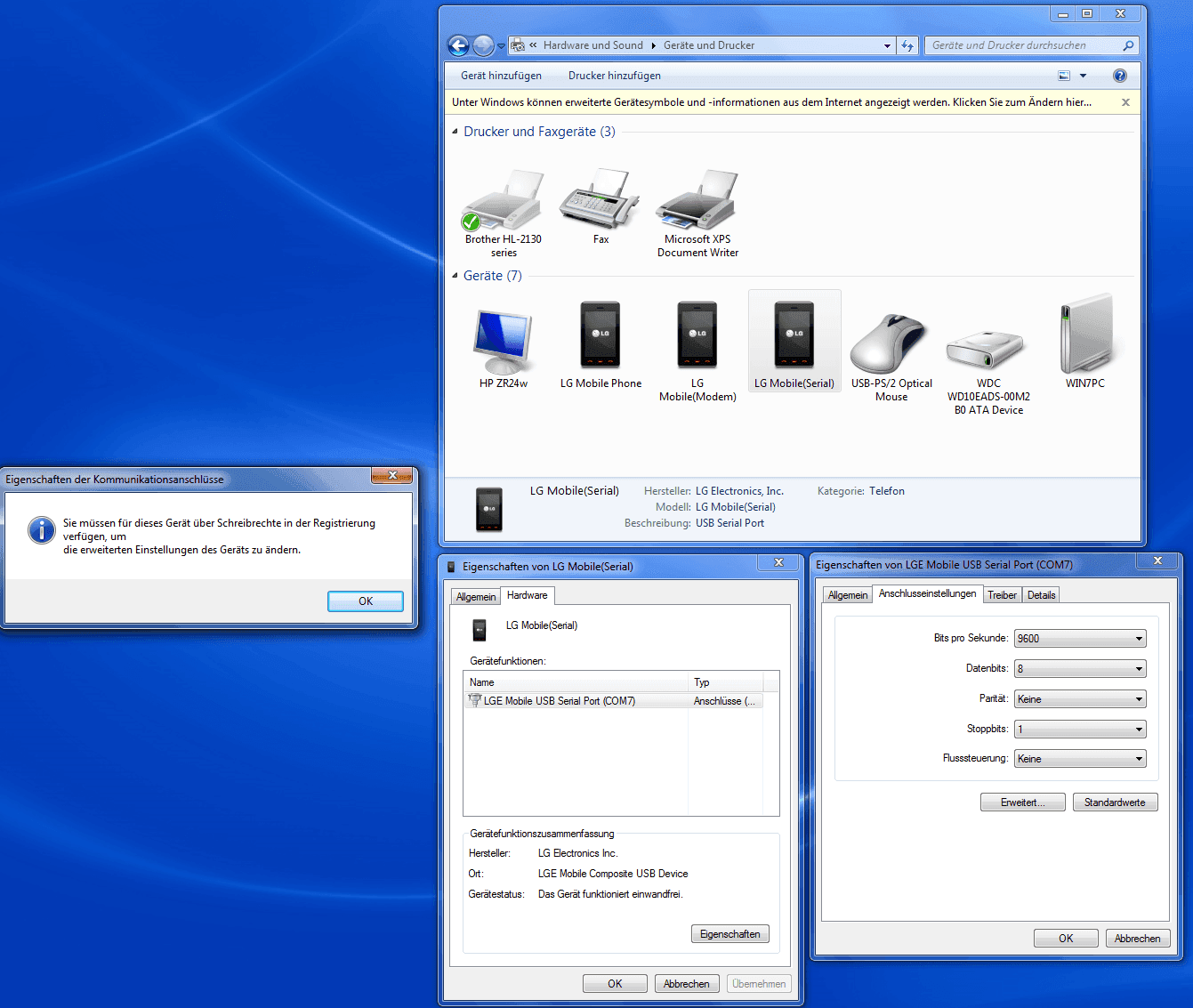
Task: Click the Erweitert... button
Action: pyautogui.click(x=1023, y=802)
